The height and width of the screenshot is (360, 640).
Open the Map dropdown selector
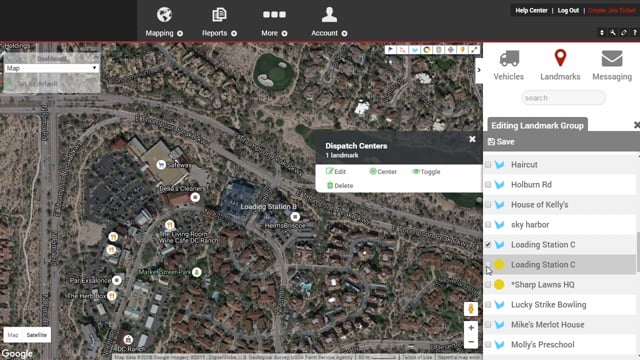pyautogui.click(x=51, y=68)
